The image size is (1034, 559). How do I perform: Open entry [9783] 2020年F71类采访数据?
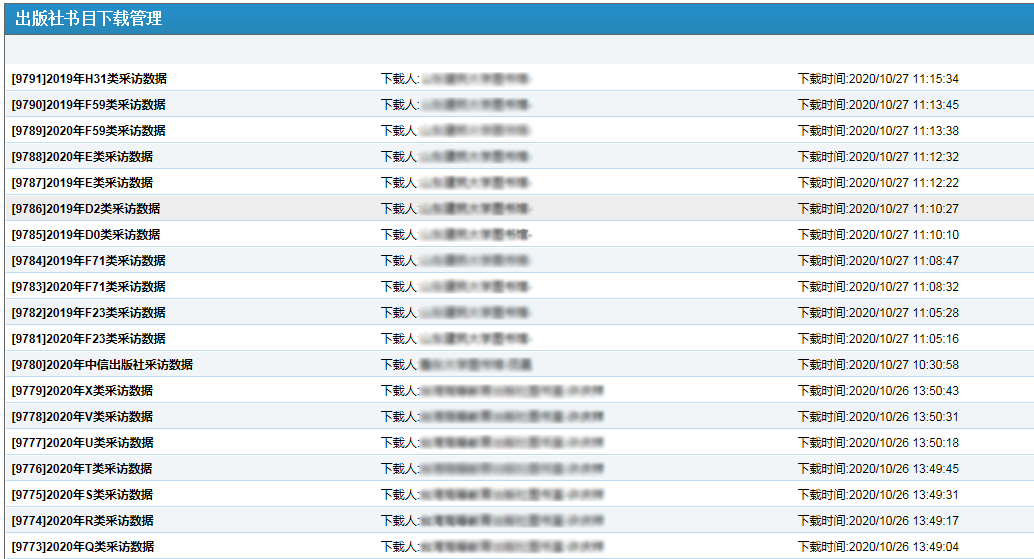point(89,287)
